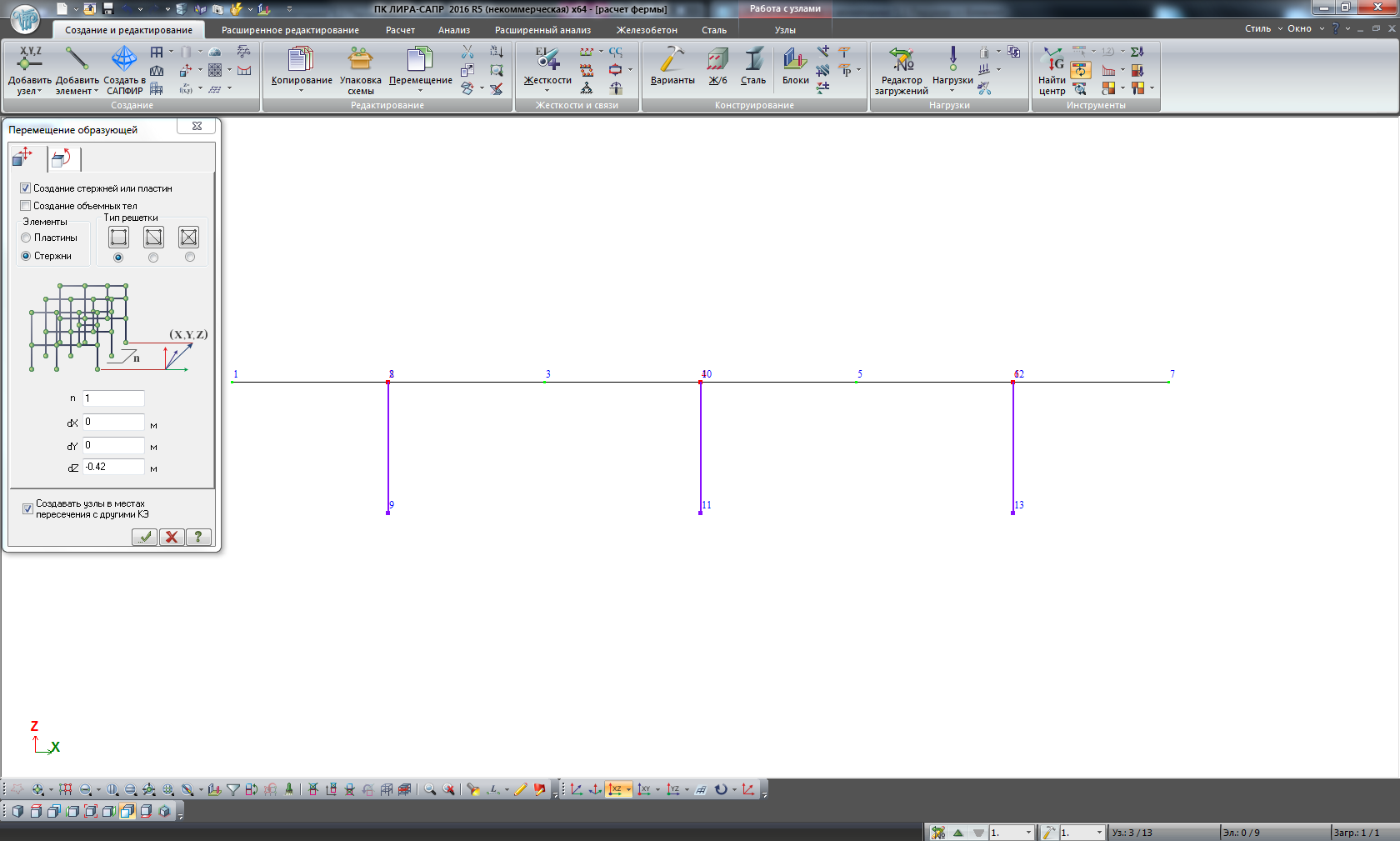
Task: Open Создать в САПФИР tool
Action: click(x=124, y=71)
